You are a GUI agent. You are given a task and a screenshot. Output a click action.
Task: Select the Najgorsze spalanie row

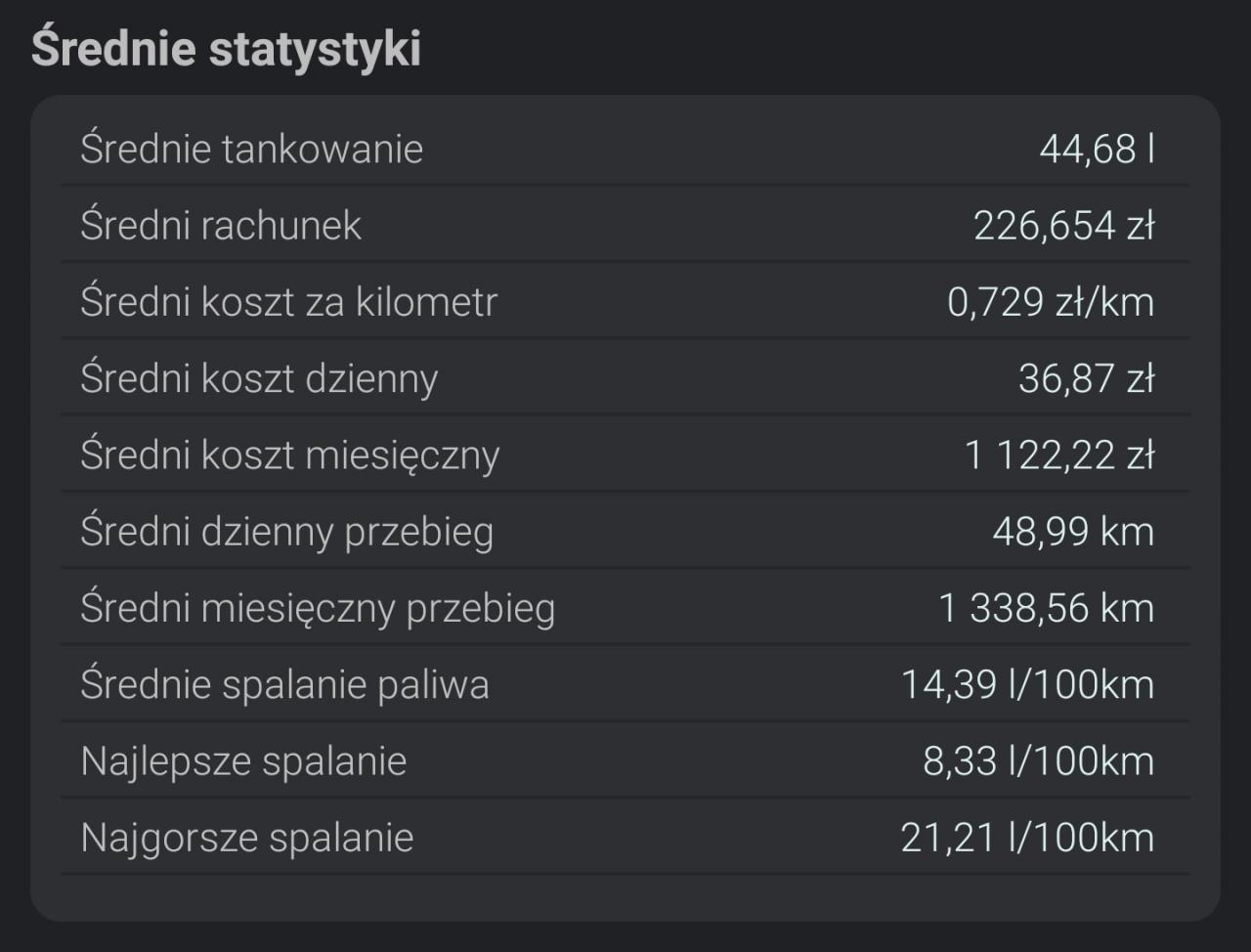pyautogui.click(x=625, y=837)
